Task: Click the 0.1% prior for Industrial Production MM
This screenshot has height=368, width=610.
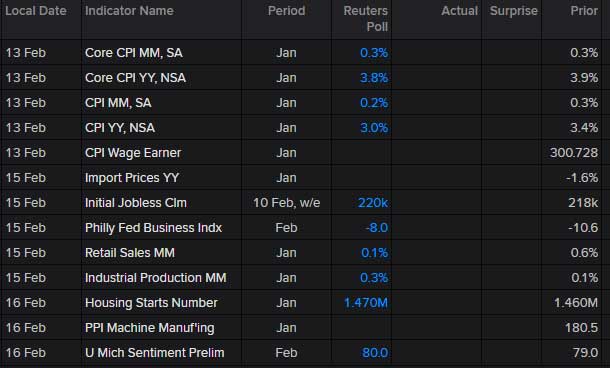Action: tap(584, 278)
